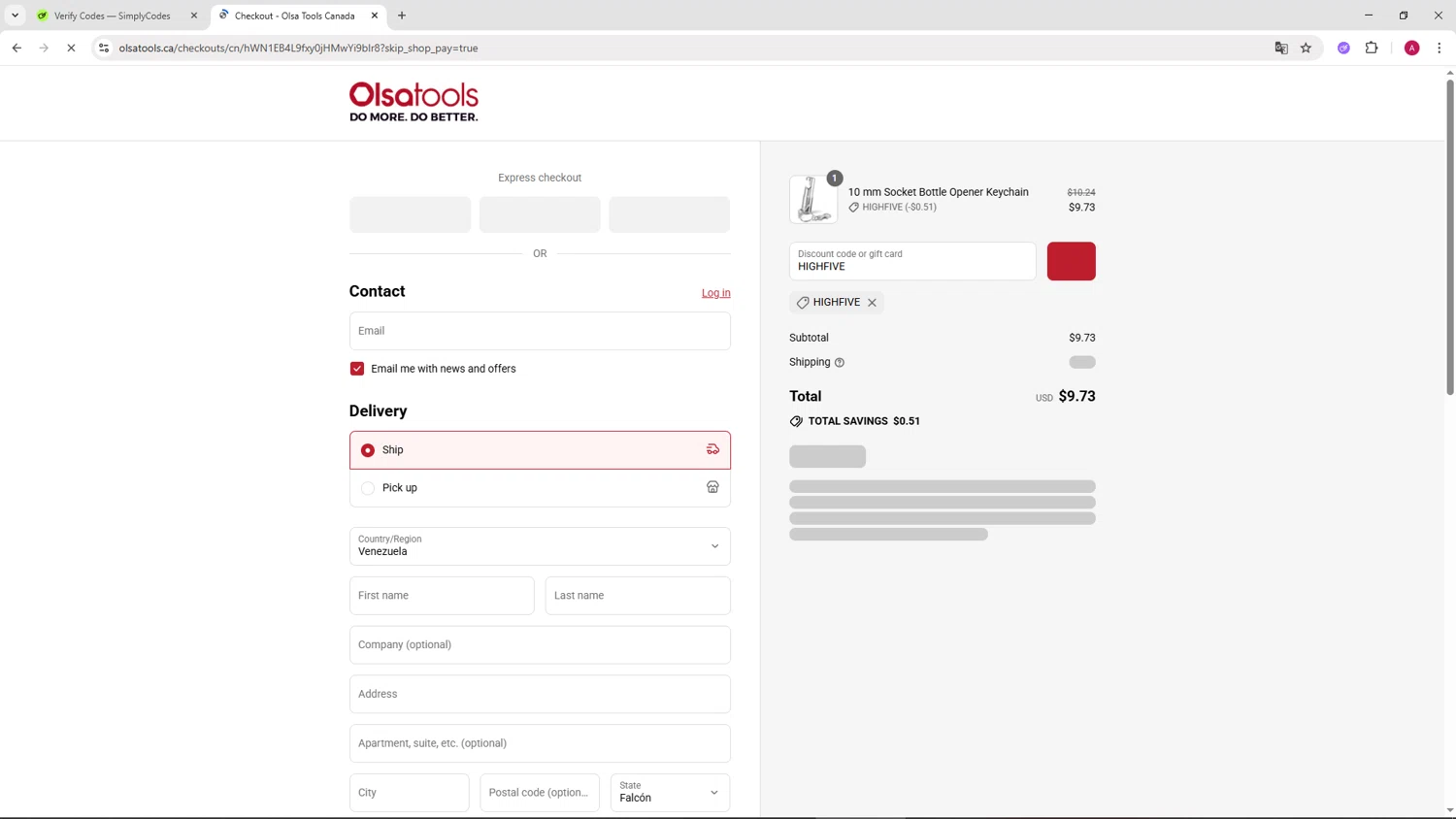This screenshot has width=1456, height=819.
Task: Select the Ship delivery option
Action: [x=540, y=450]
